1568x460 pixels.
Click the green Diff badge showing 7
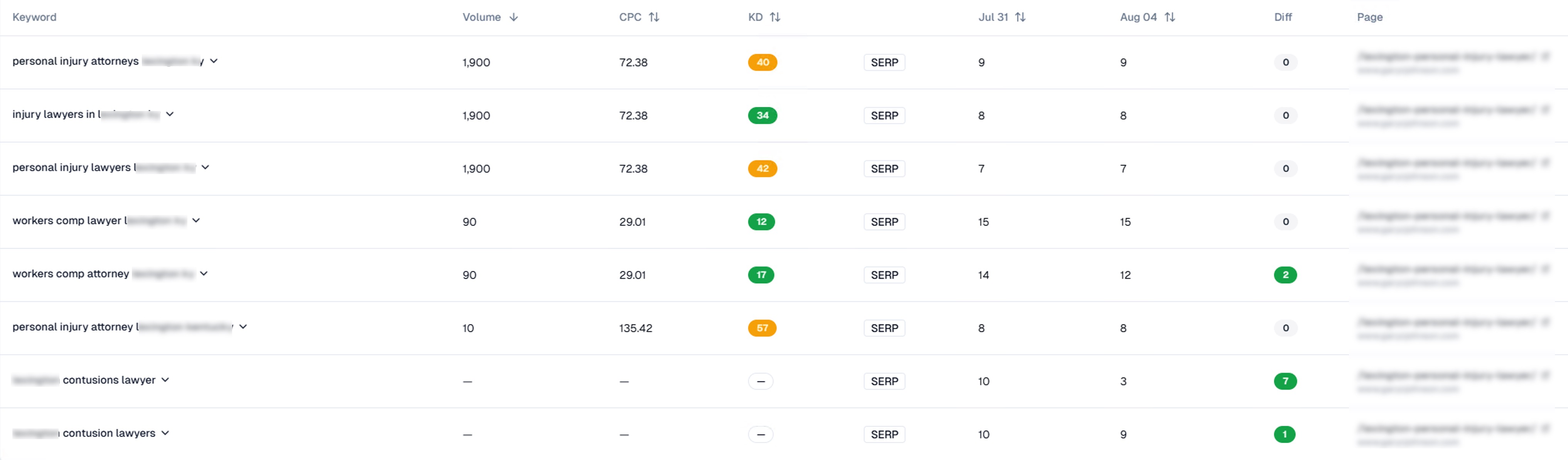coord(1286,381)
